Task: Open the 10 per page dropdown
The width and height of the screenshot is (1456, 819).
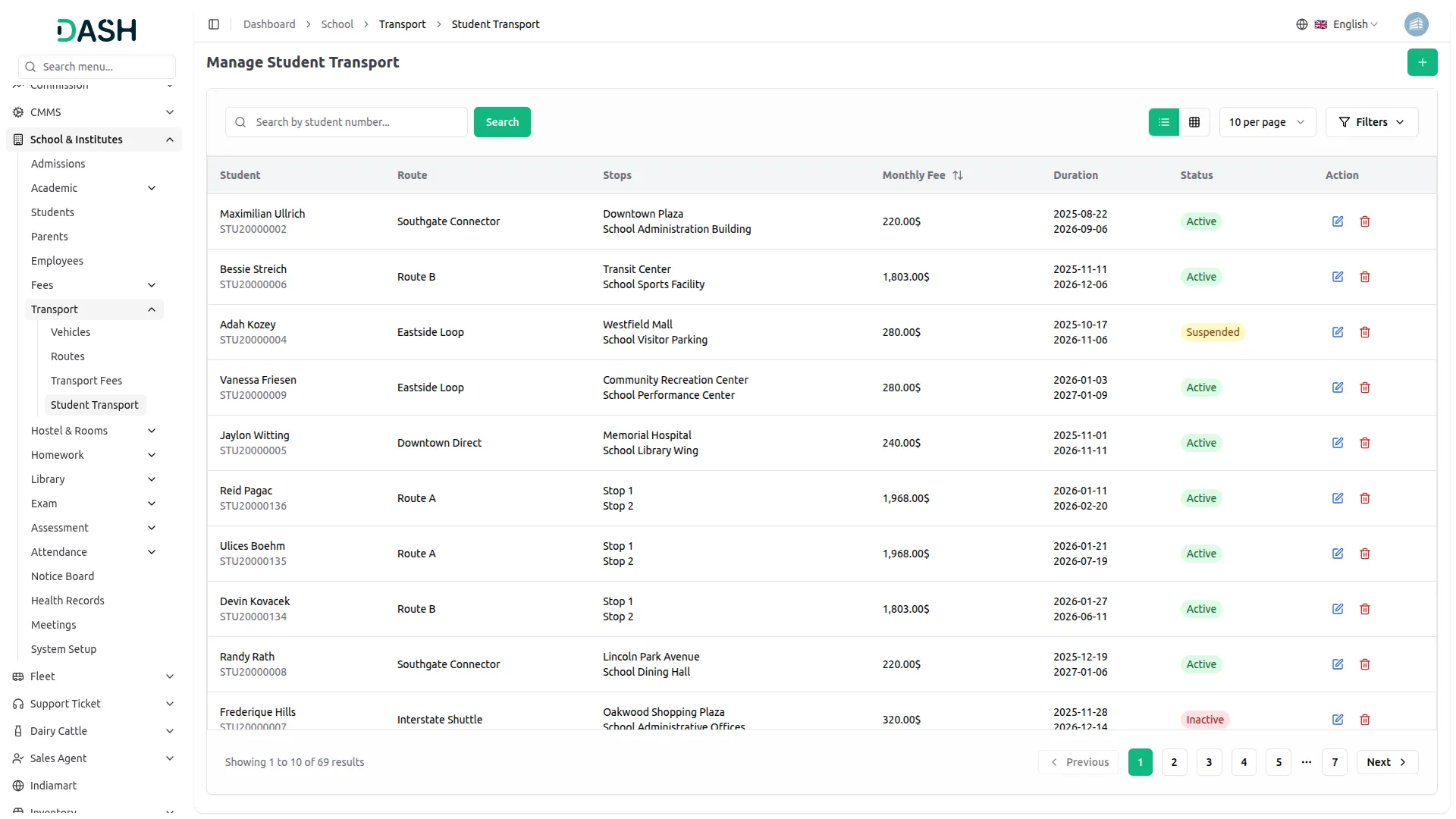Action: [x=1266, y=122]
